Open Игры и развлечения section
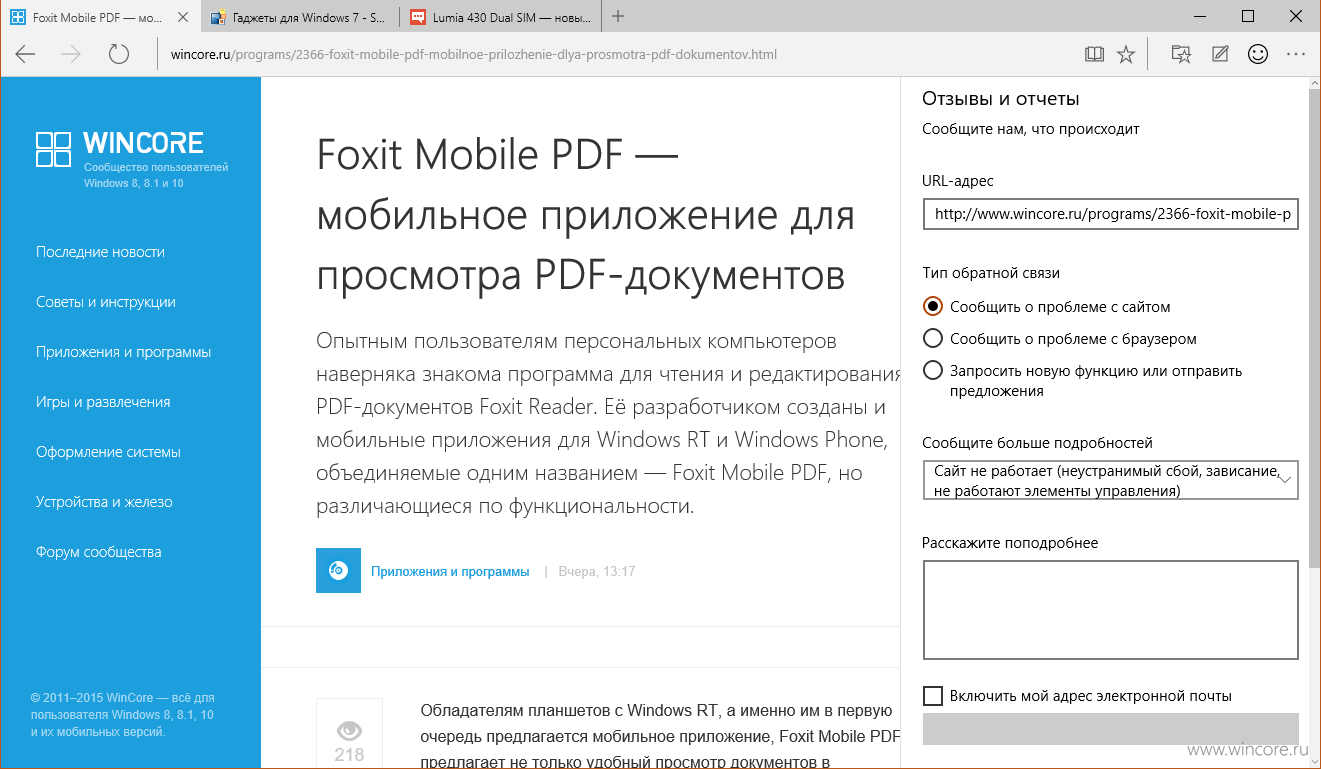This screenshot has width=1321, height=769. (x=103, y=402)
